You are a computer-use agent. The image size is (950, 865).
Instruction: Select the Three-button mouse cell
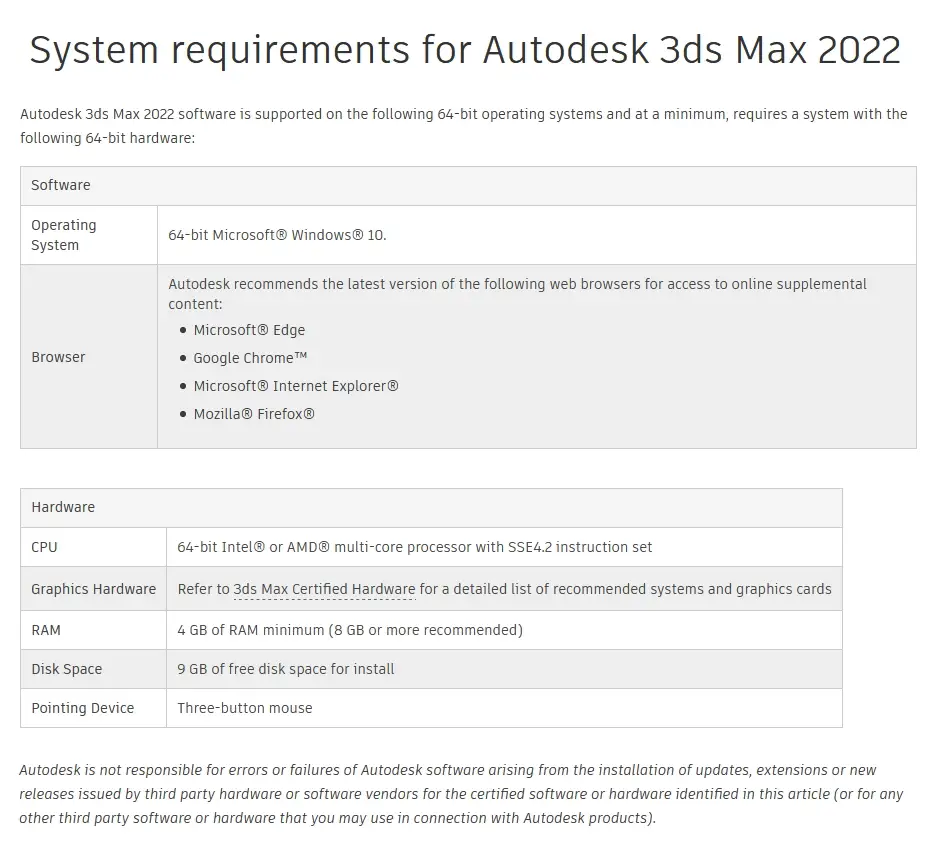pos(504,708)
